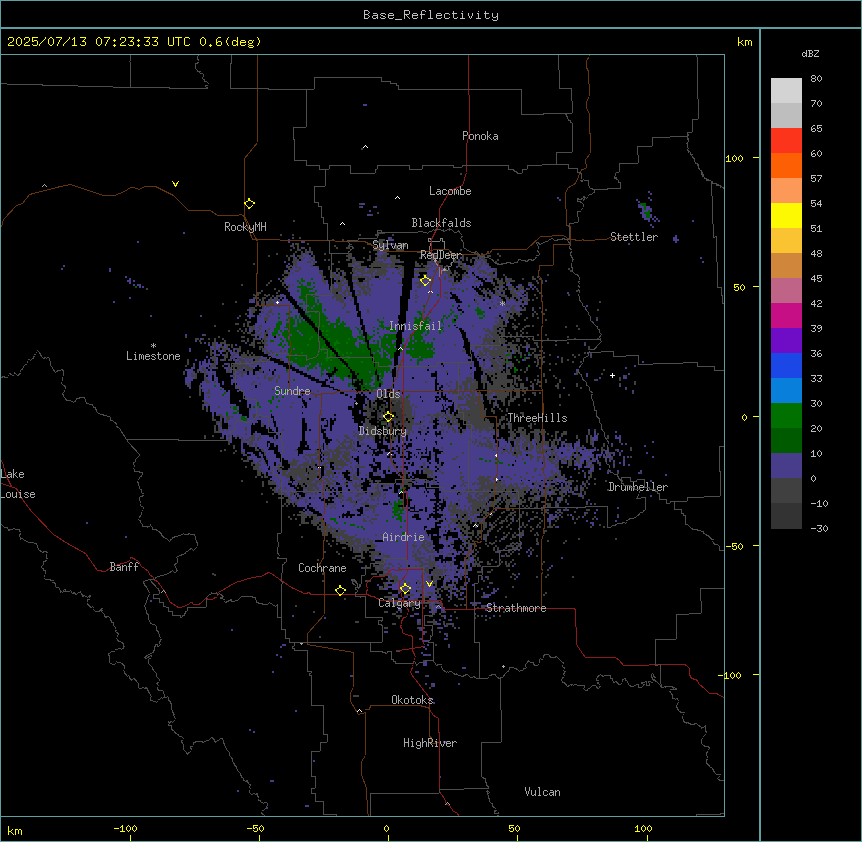Click the Blackfalds city label
This screenshot has width=862, height=842.
[x=441, y=223]
